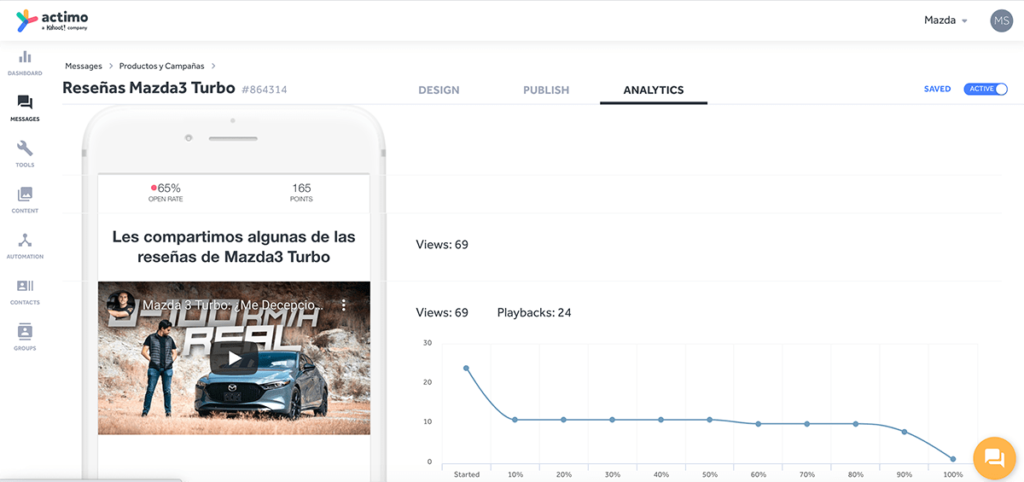
Task: Click the video title text overlay
Action: (233, 305)
